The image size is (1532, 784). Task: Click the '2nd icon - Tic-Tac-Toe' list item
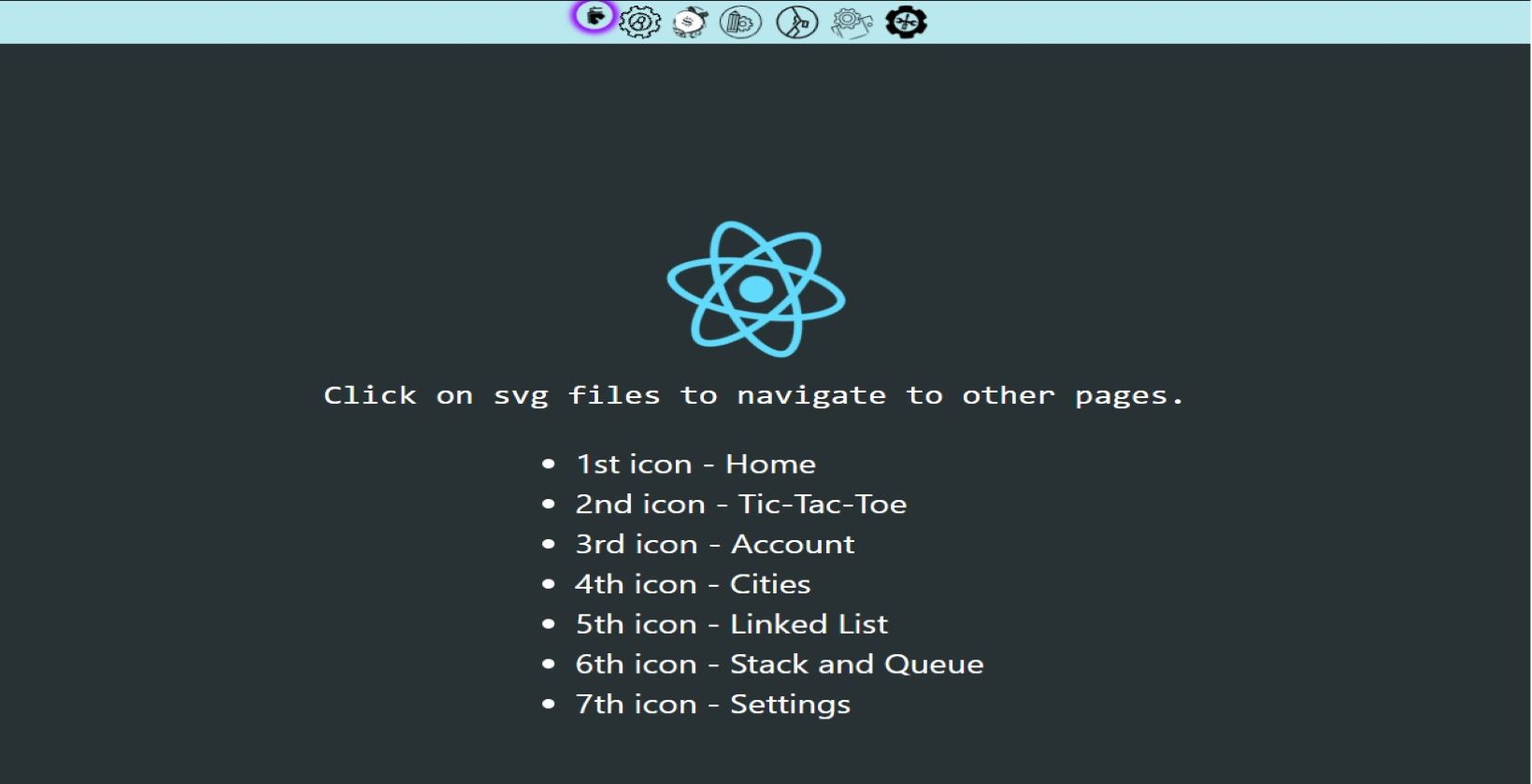pos(740,505)
